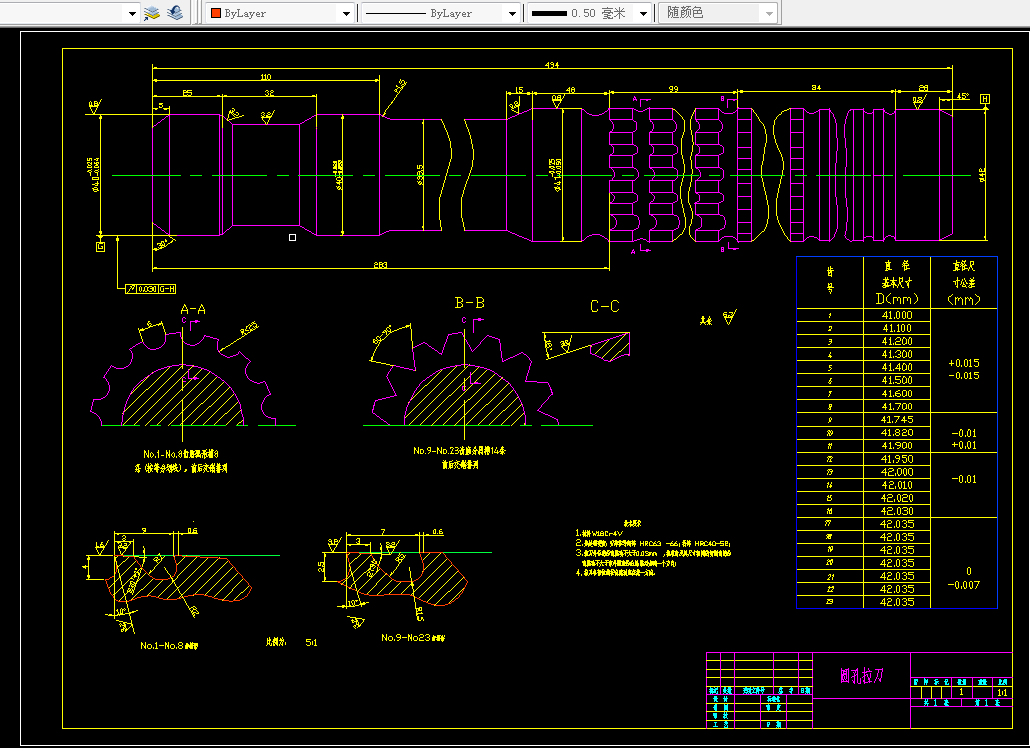1030x748 pixels.
Task: Click the +0.015 tolerance value
Action: click(x=964, y=363)
